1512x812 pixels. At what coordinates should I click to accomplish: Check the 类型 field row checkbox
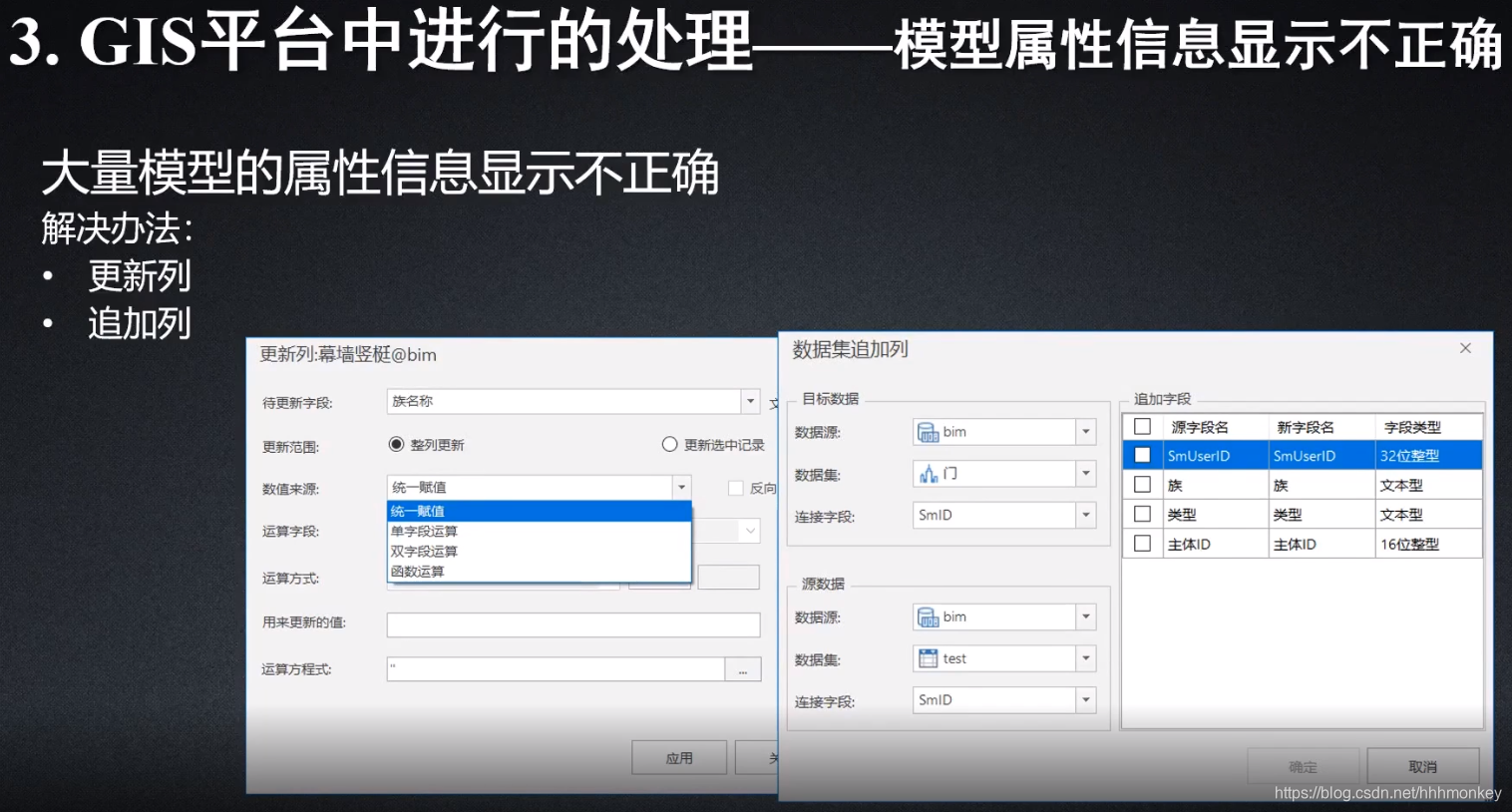1143,514
